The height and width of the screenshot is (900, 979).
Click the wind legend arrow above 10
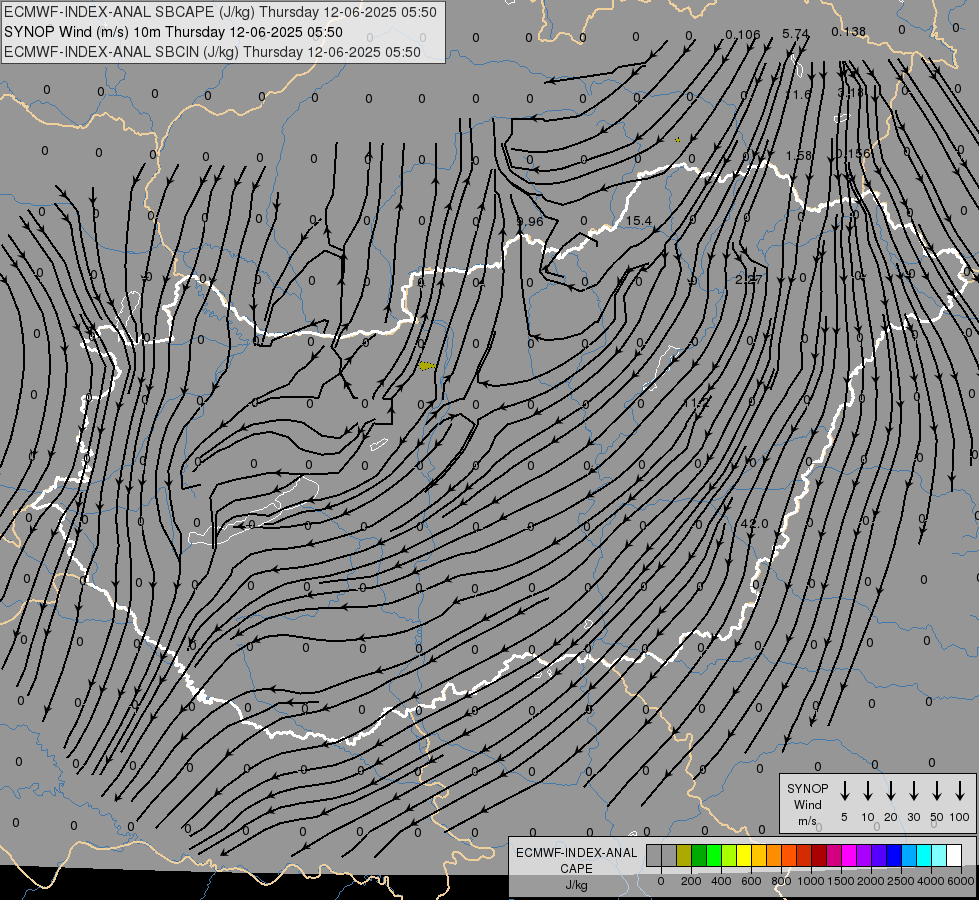[868, 791]
